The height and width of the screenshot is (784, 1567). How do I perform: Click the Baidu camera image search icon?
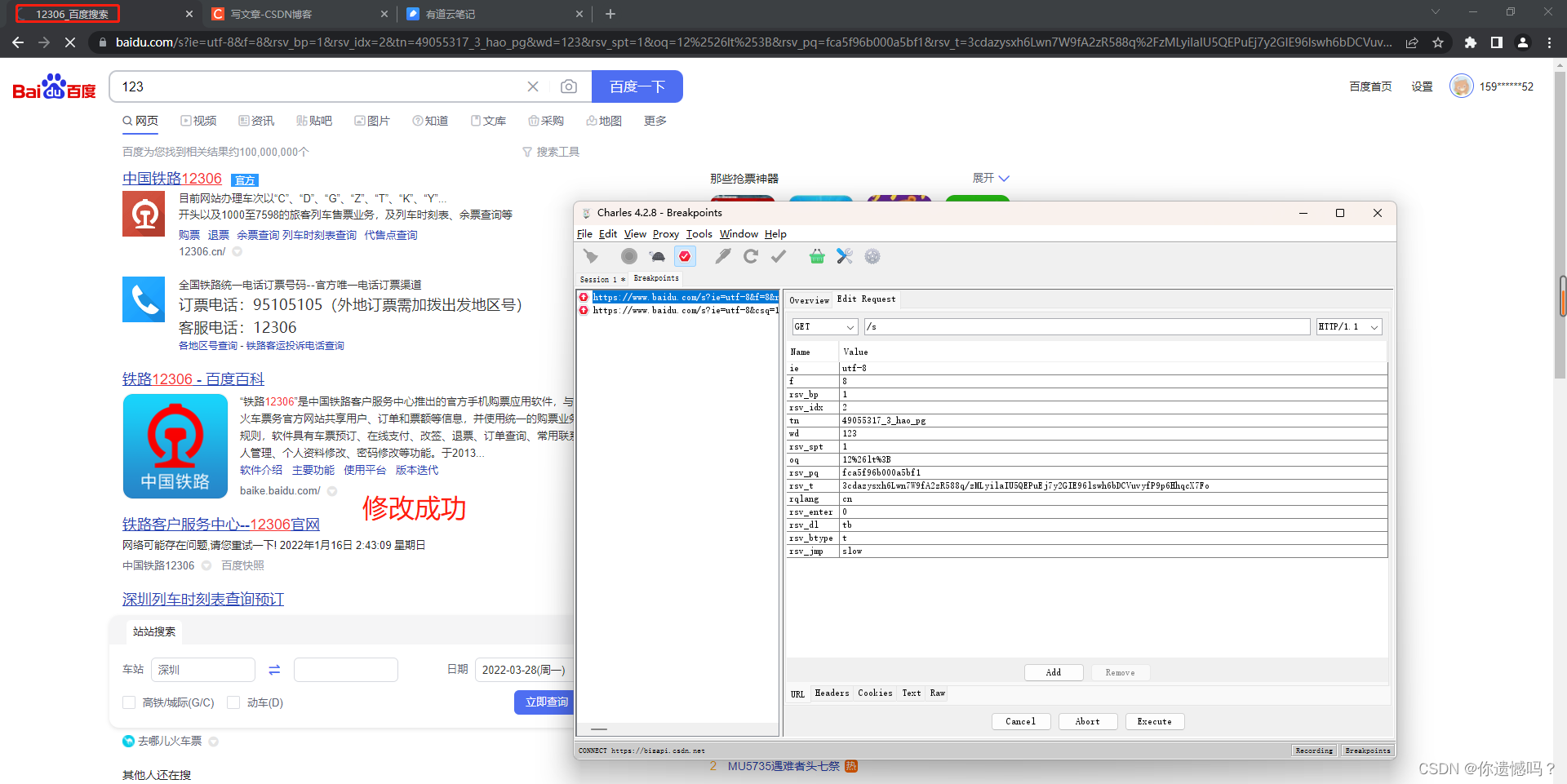[569, 86]
